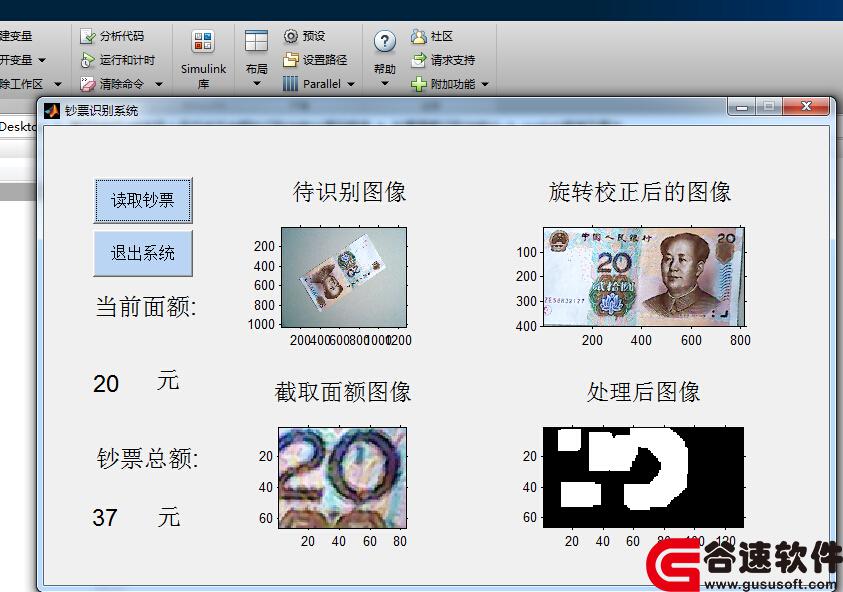843x592 pixels.
Task: Click the 截取面额图像 heading
Action: (x=342, y=392)
